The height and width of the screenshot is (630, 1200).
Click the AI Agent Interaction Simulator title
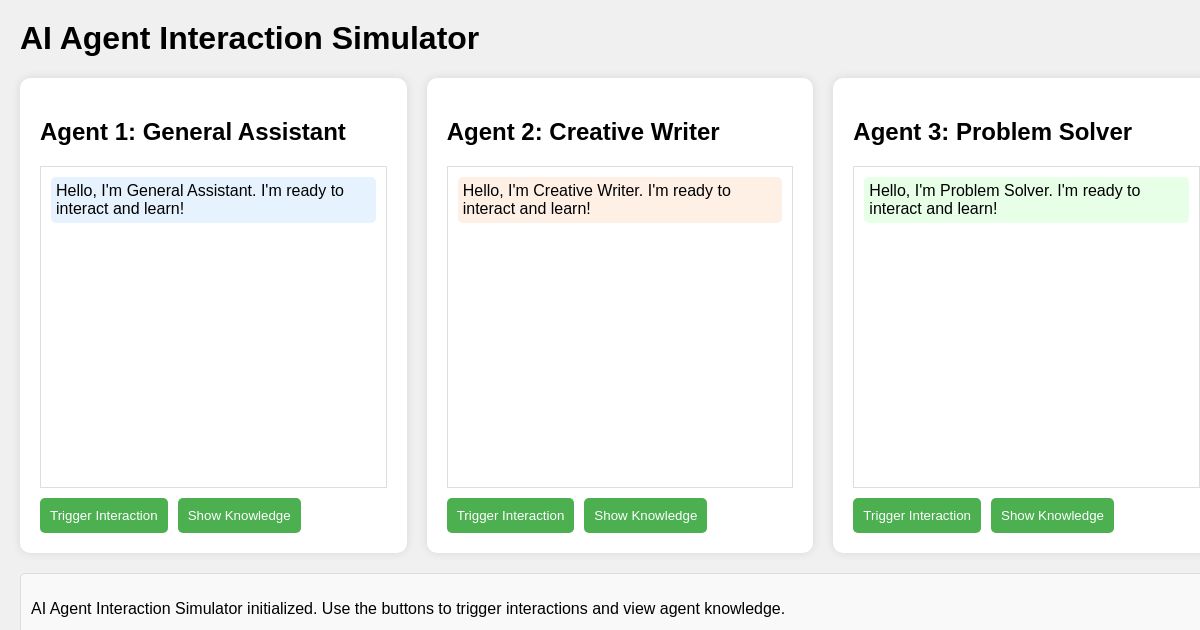(x=249, y=38)
